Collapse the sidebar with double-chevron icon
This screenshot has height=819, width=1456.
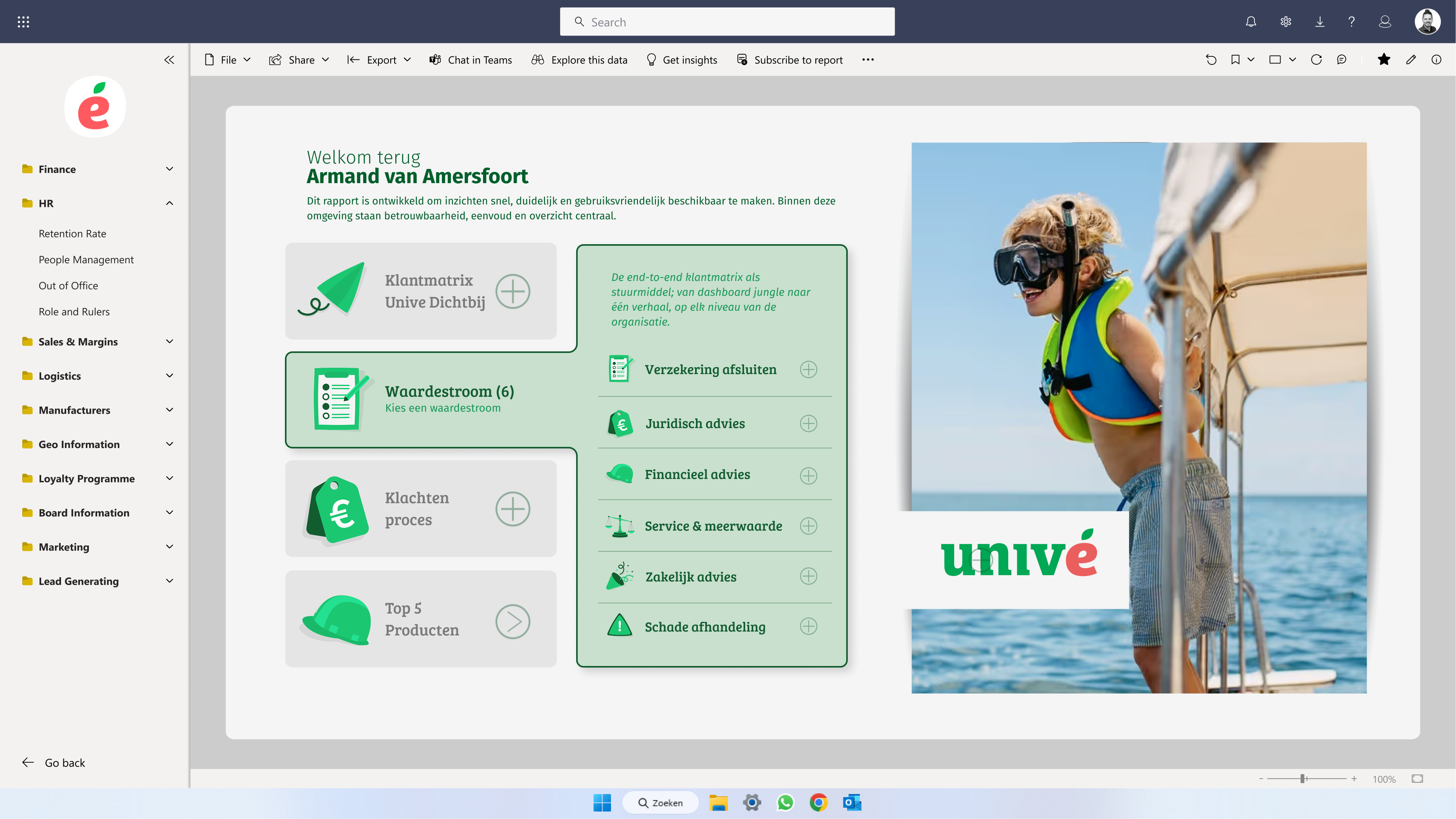pos(169,59)
